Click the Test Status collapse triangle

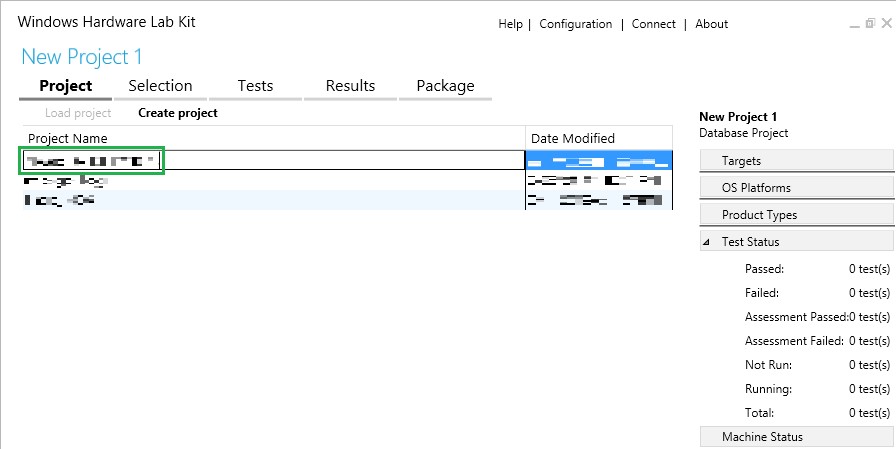[707, 242]
